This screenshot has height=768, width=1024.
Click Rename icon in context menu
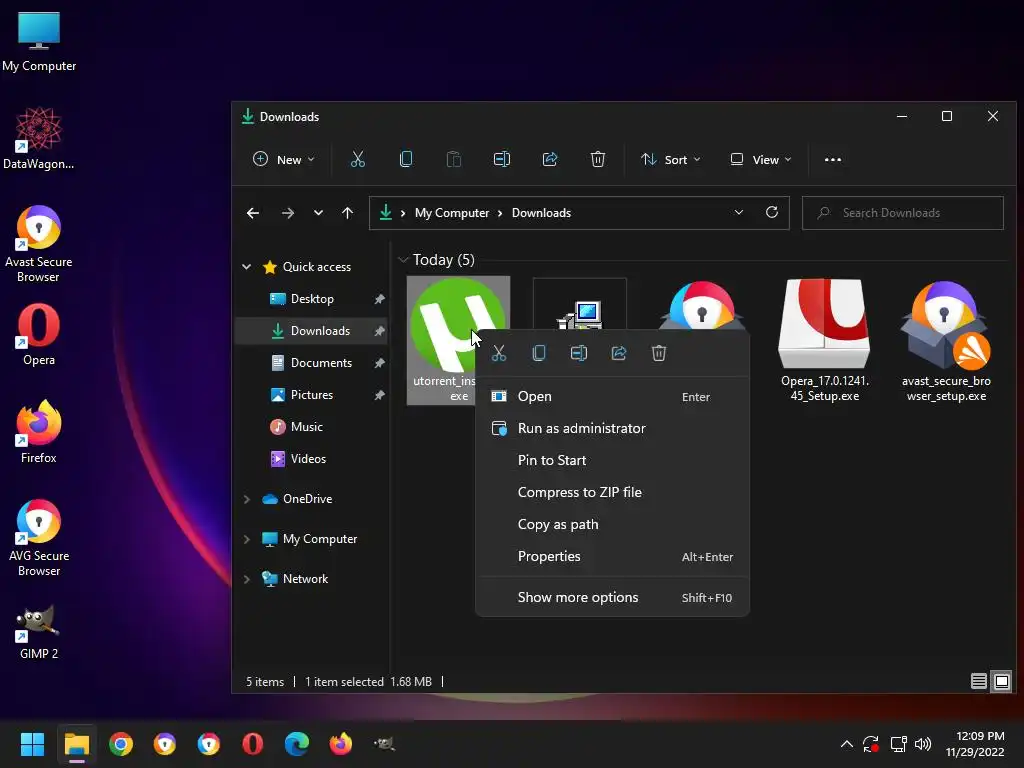(579, 353)
